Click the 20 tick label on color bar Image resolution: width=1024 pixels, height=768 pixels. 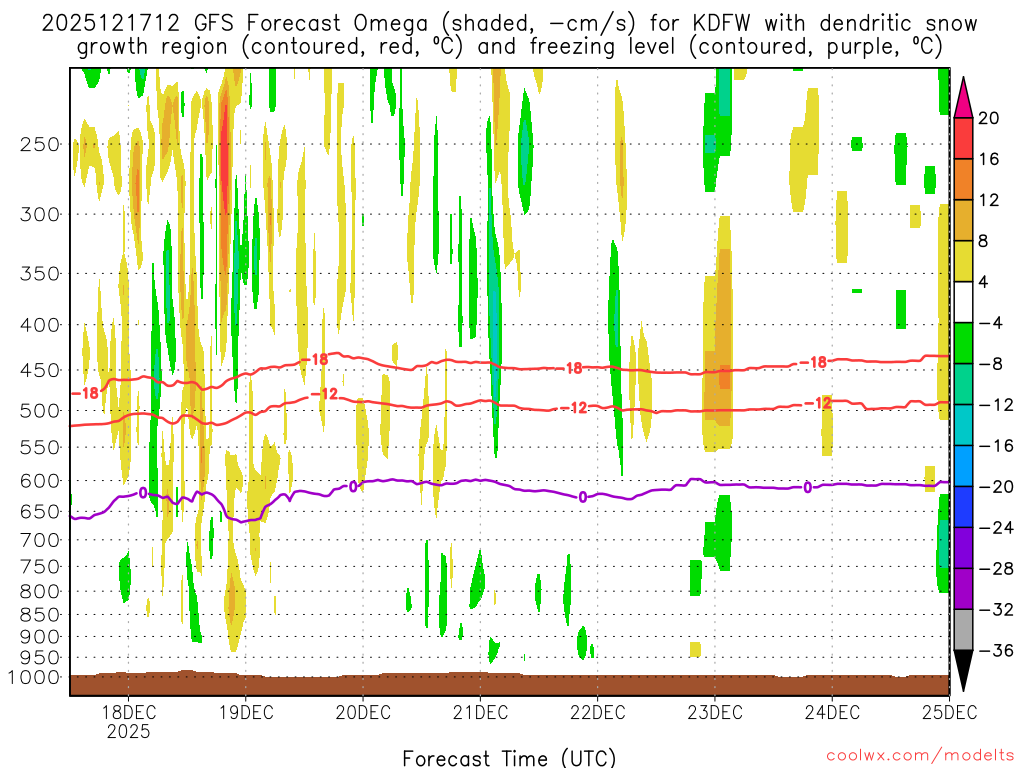989,118
